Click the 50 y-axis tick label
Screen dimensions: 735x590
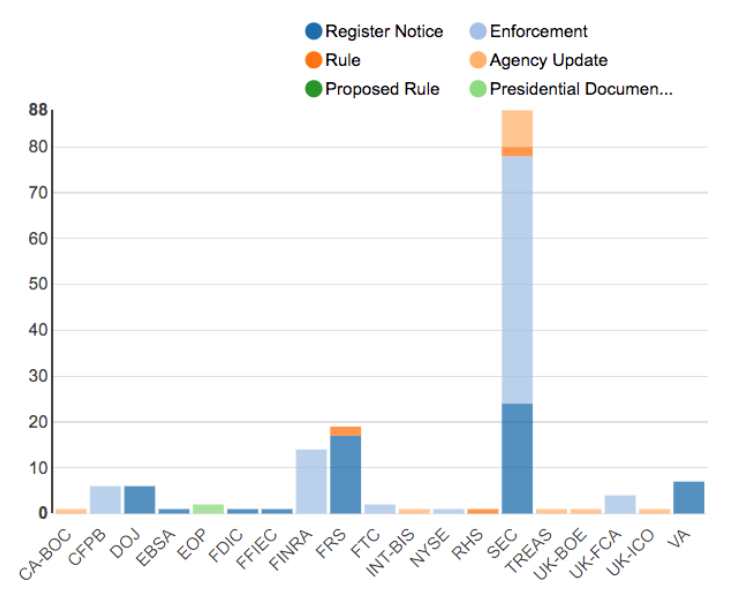click(x=38, y=284)
